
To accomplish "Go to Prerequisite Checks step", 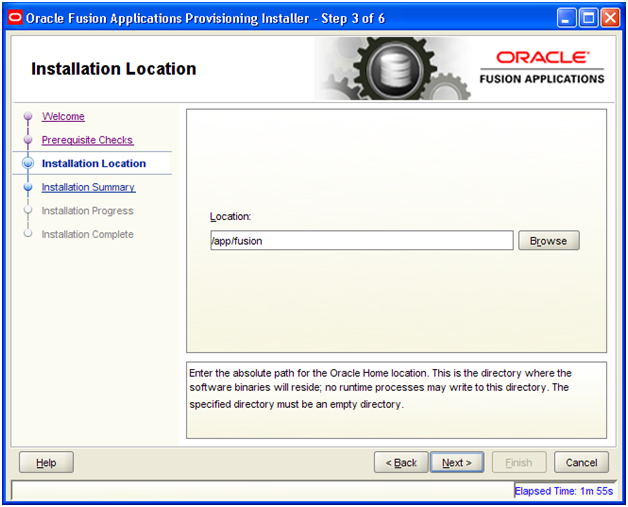I will (87, 140).
